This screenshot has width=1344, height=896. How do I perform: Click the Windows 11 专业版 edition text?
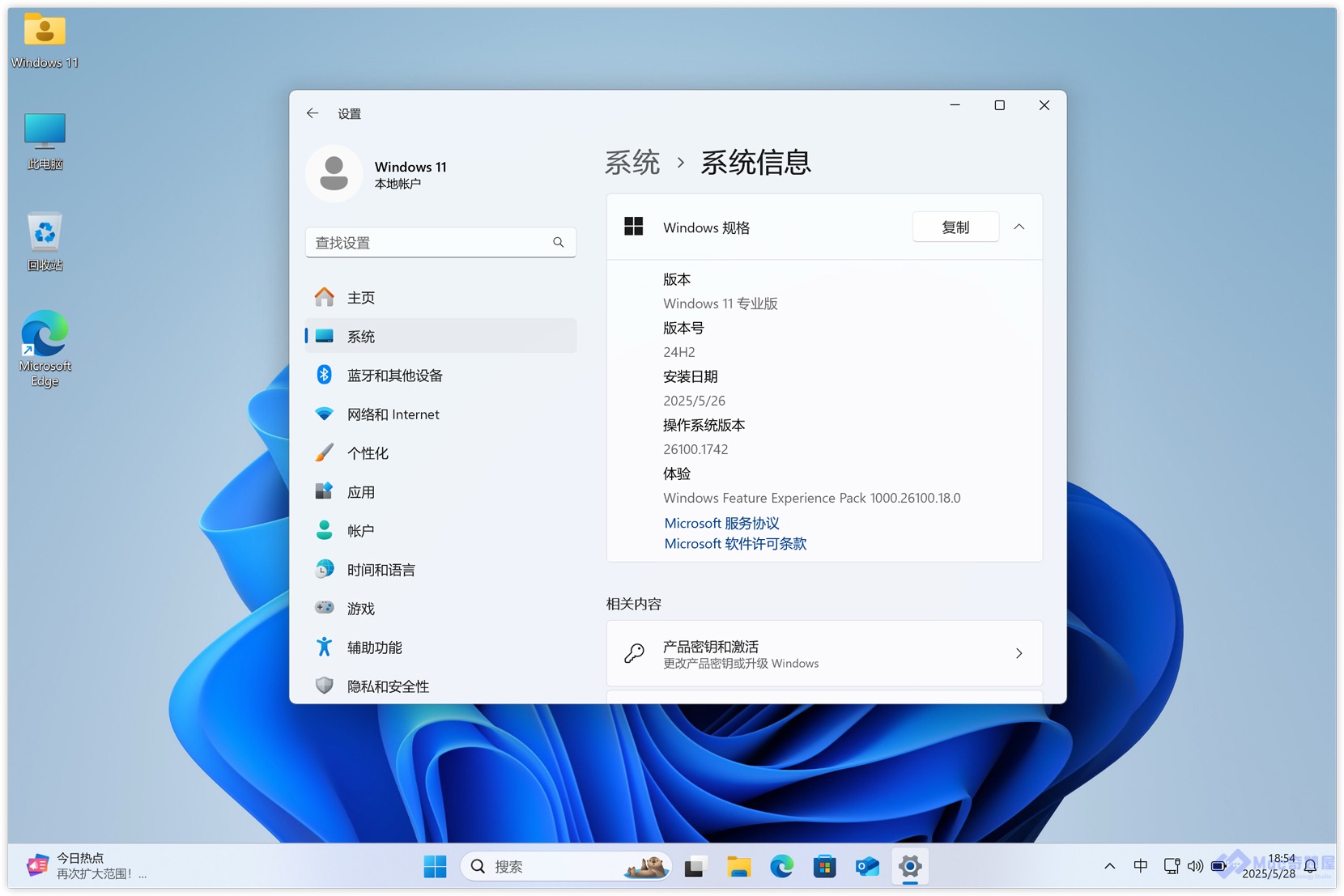click(721, 304)
